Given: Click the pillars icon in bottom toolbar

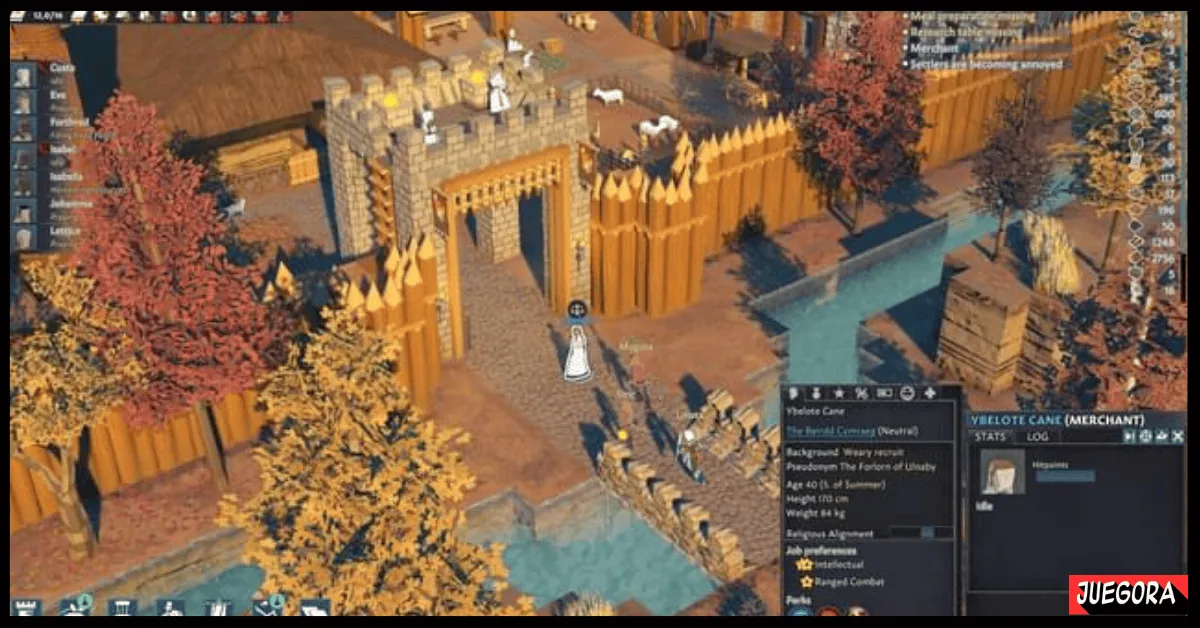Looking at the screenshot, I should tap(122, 607).
